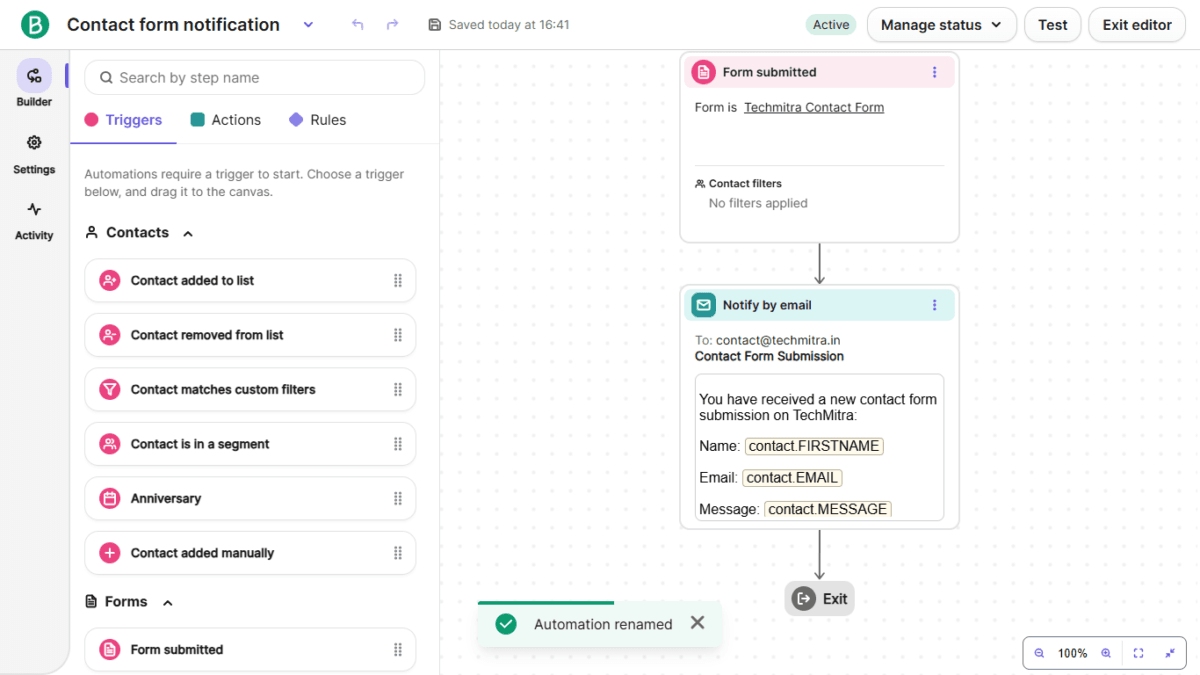Viewport: 1200px width, 675px height.
Task: Click the Contact is in a segment icon
Action: click(110, 444)
